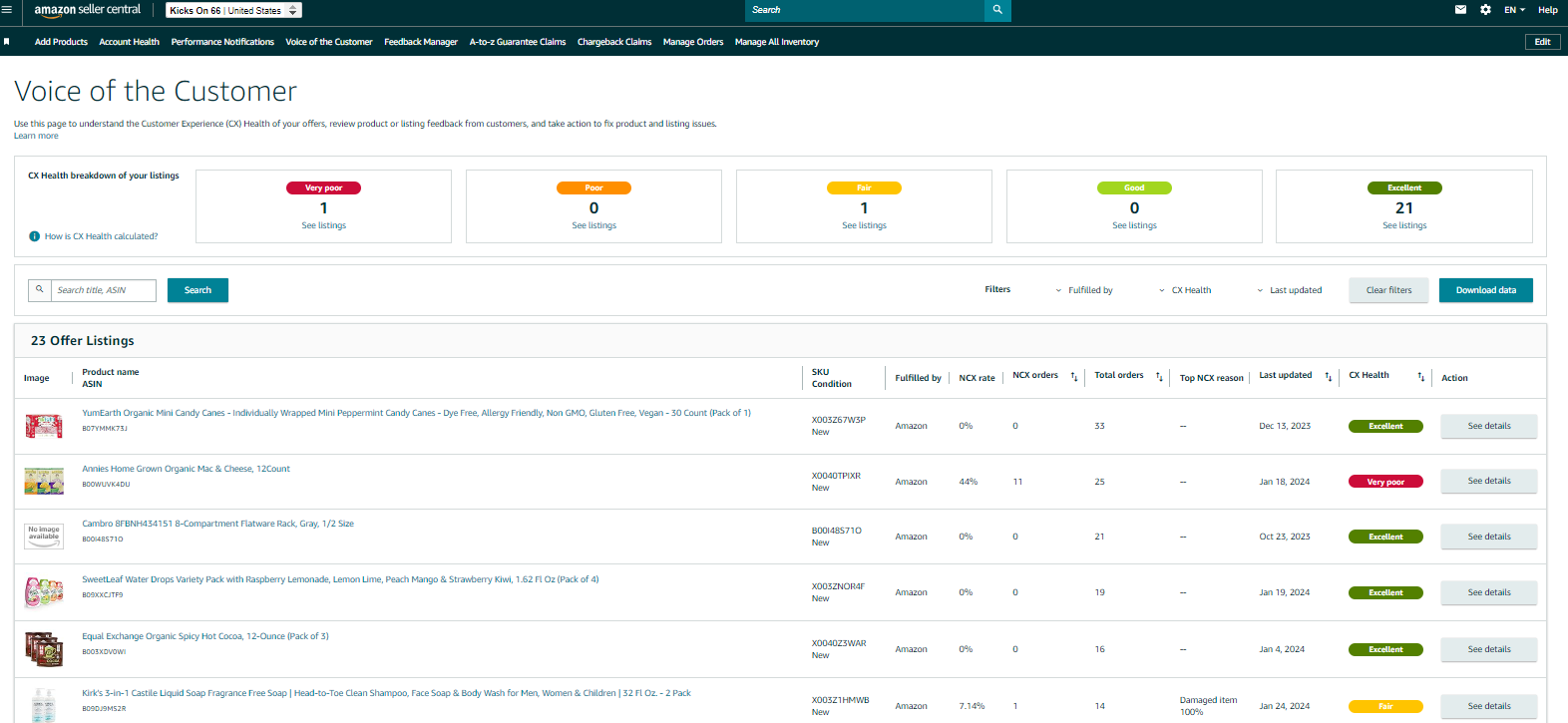Open Manage All Inventory
1568x723 pixels.
[777, 42]
